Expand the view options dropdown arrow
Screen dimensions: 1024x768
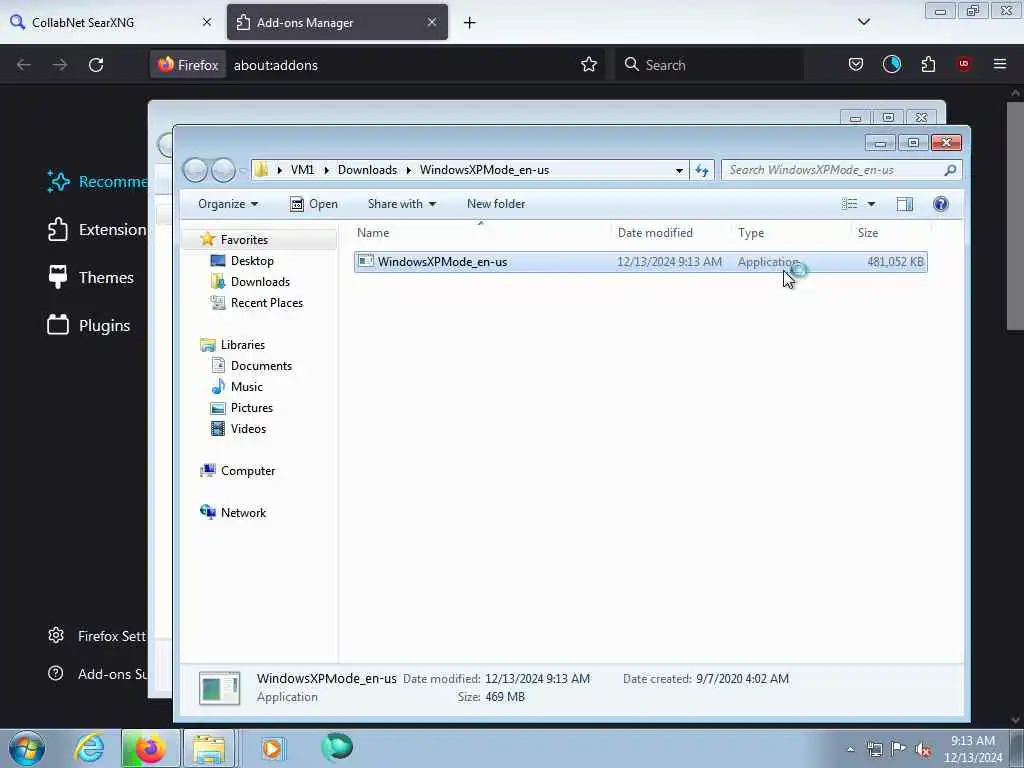(871, 204)
